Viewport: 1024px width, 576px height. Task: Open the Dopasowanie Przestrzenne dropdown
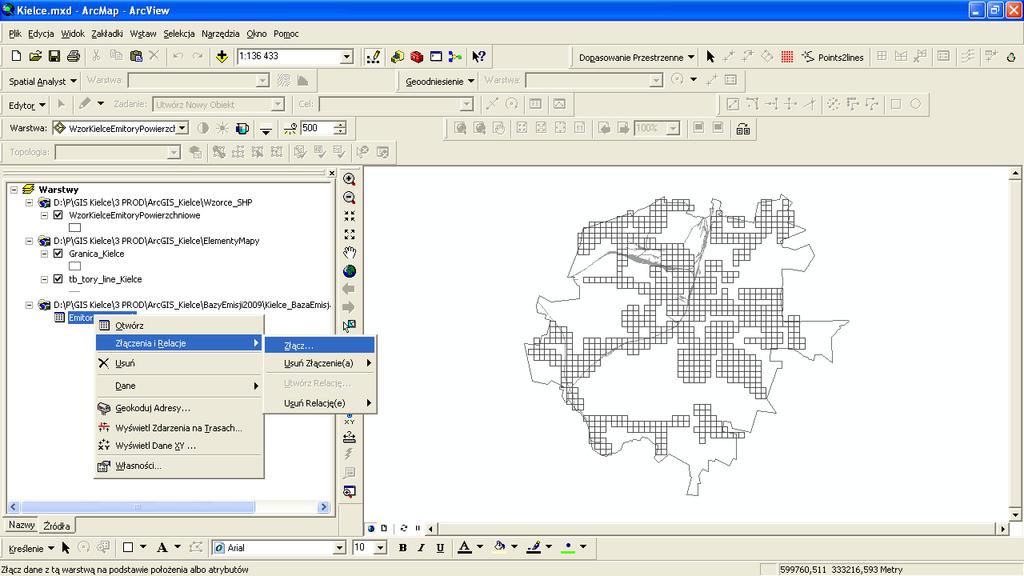pos(636,57)
